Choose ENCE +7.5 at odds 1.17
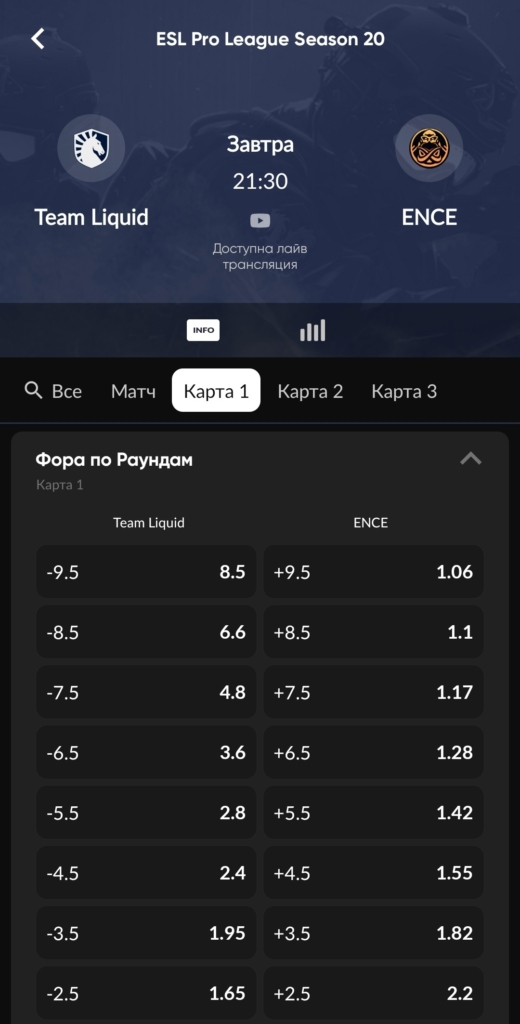This screenshot has width=520, height=1024. pos(374,692)
